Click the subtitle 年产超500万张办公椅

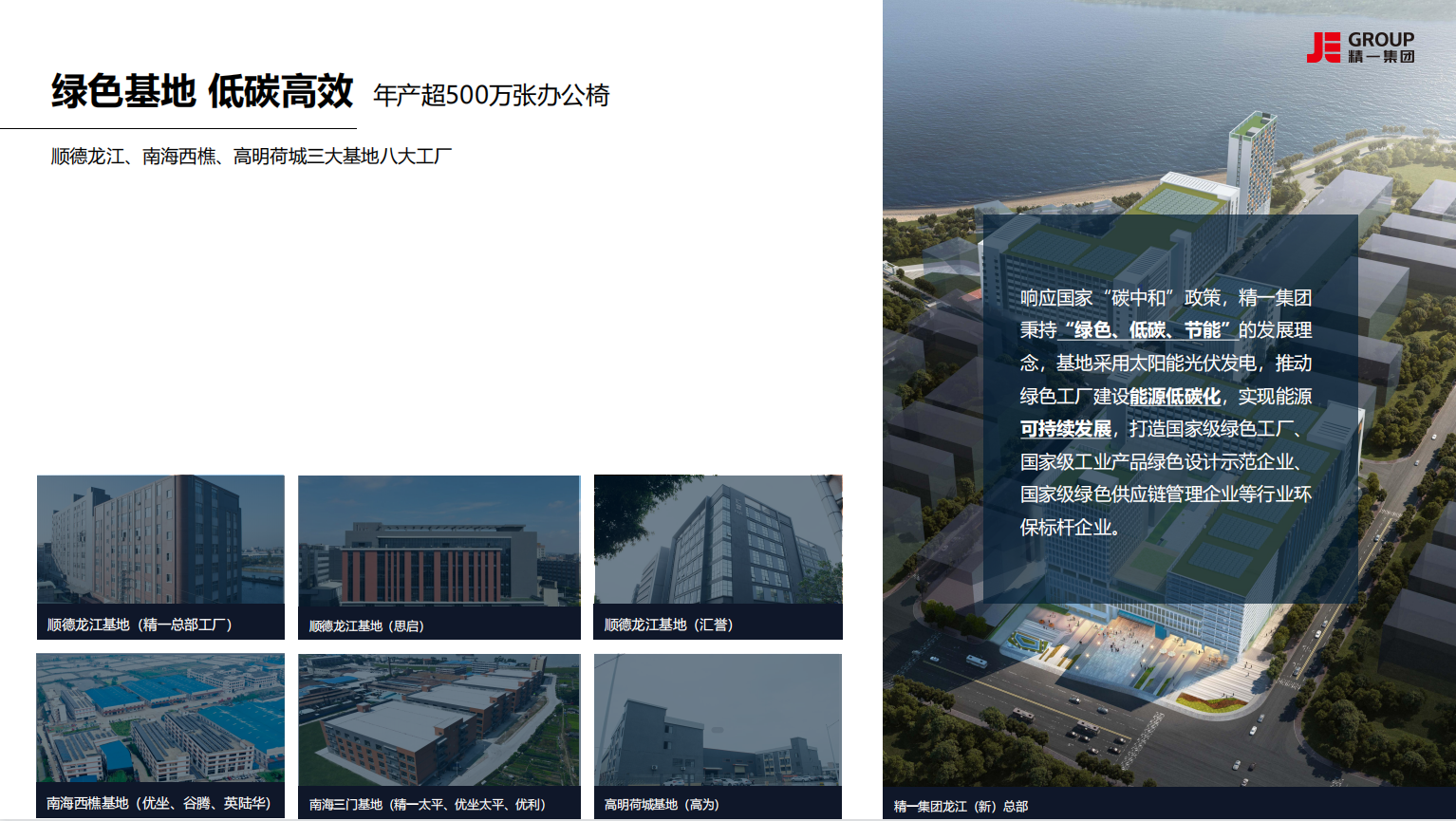491,95
